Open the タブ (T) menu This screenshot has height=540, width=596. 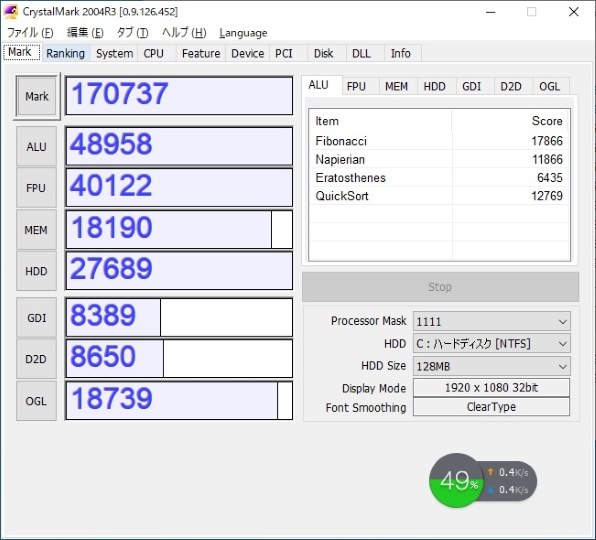click(x=132, y=33)
